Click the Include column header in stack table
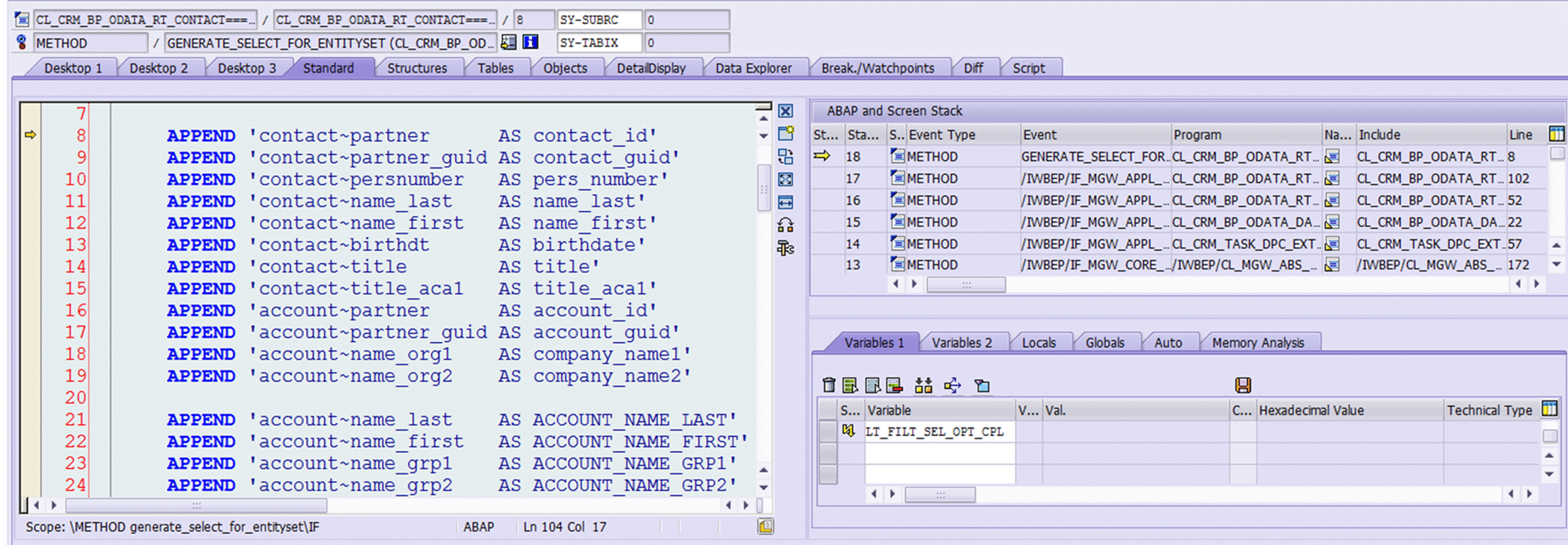The width and height of the screenshot is (1568, 545). [x=1431, y=135]
